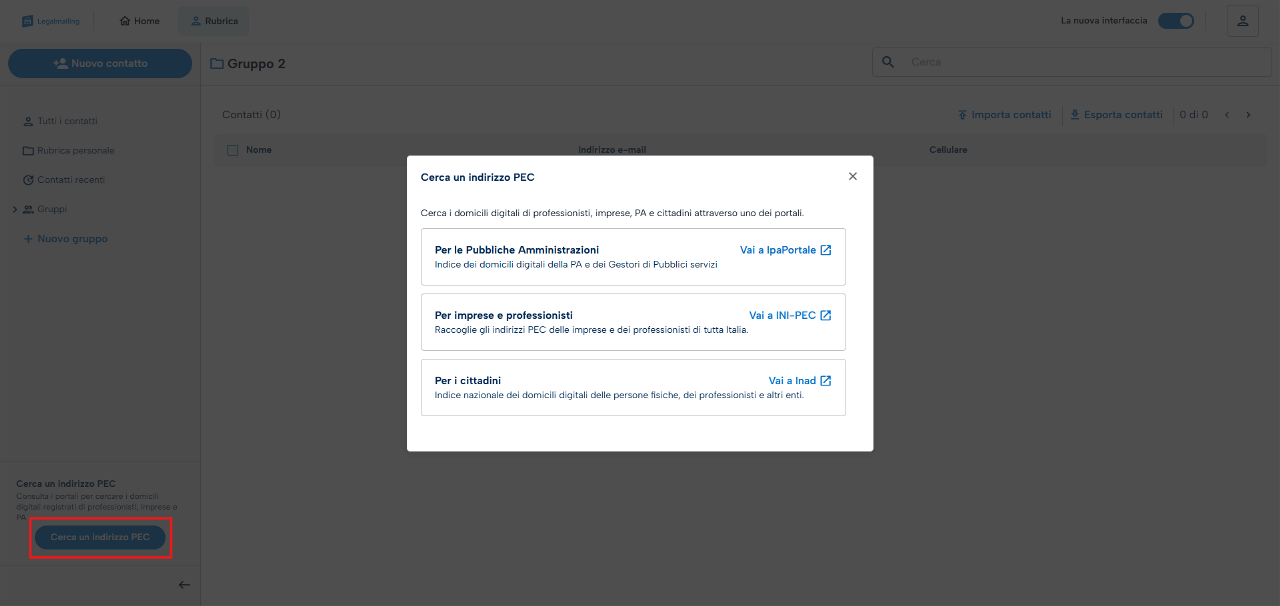Toggle La nuova interfaccia switch
This screenshot has height=606, width=1280.
click(x=1176, y=21)
